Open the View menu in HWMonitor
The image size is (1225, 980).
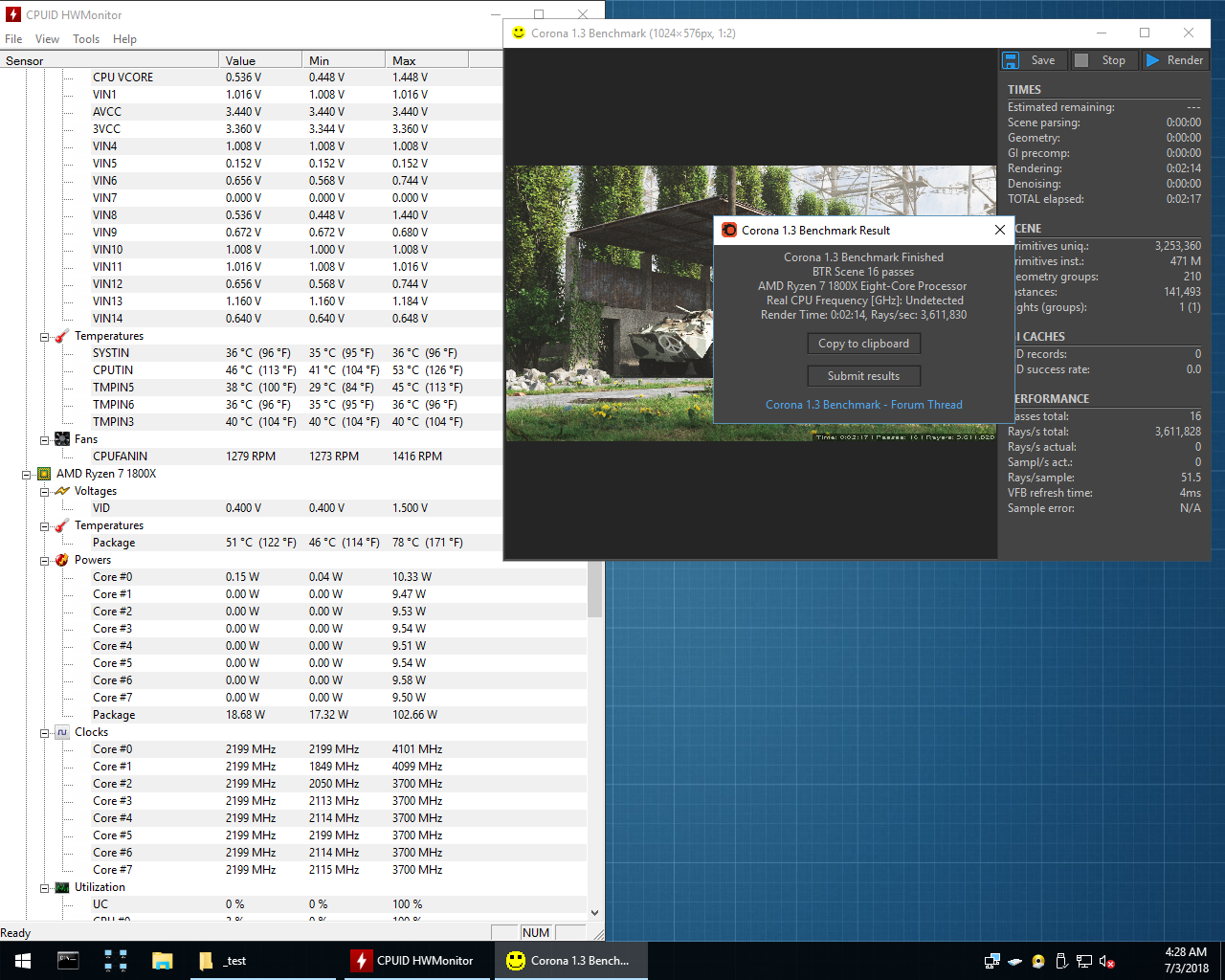click(47, 39)
